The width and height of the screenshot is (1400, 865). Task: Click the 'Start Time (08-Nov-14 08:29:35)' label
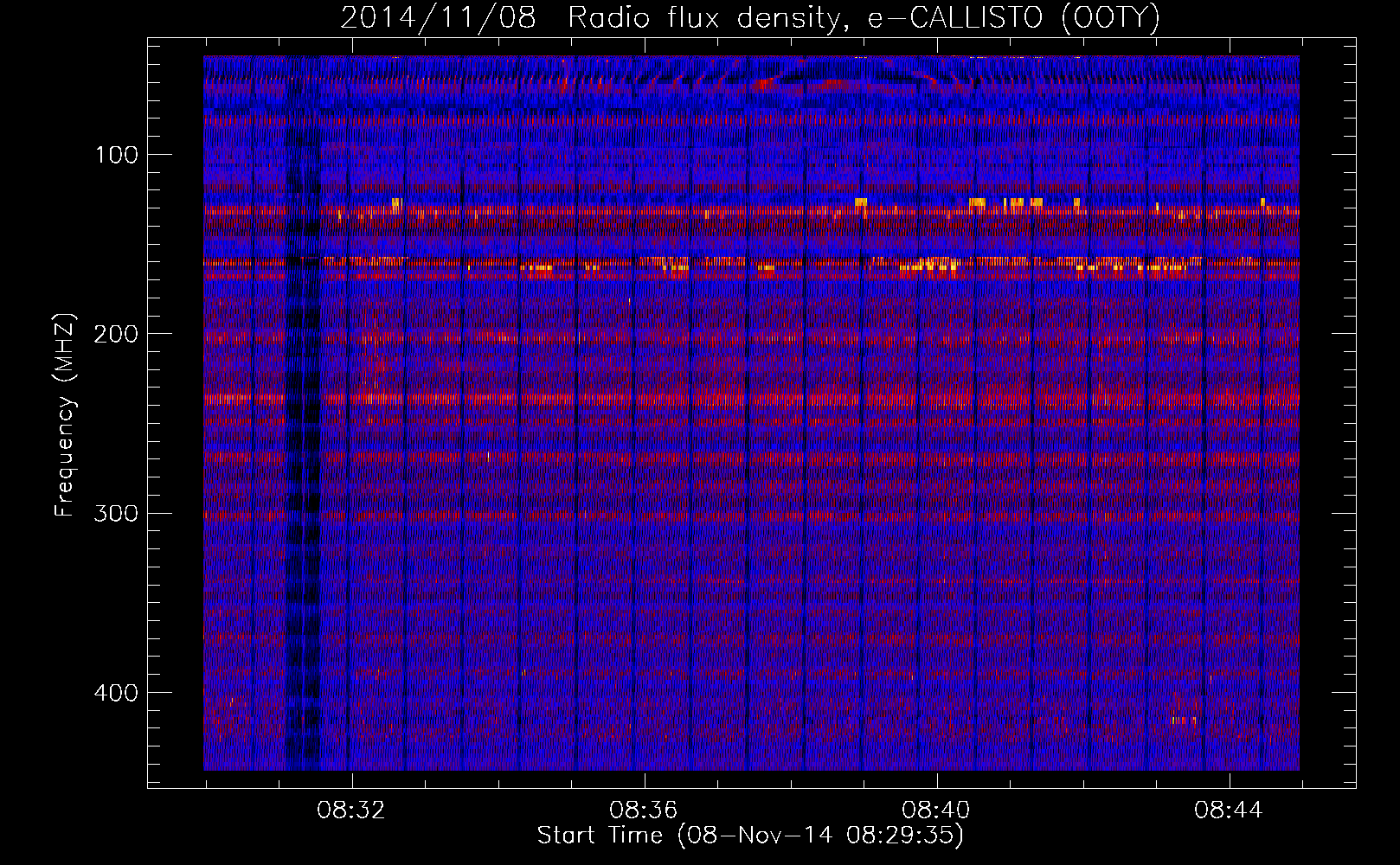tap(750, 836)
